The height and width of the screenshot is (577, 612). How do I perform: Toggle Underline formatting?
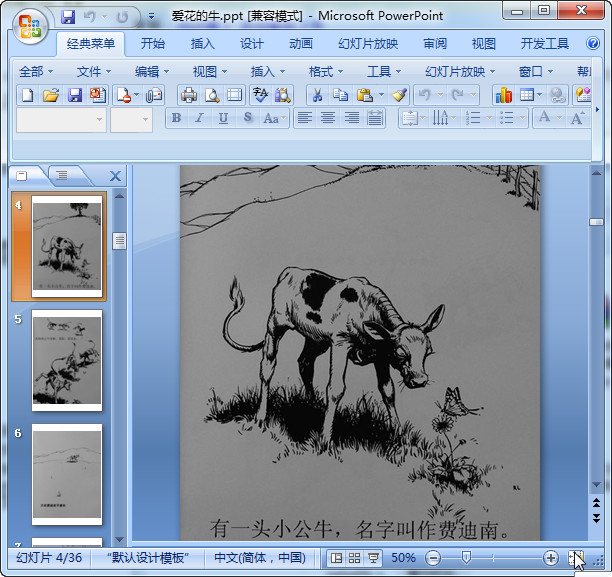click(x=222, y=118)
